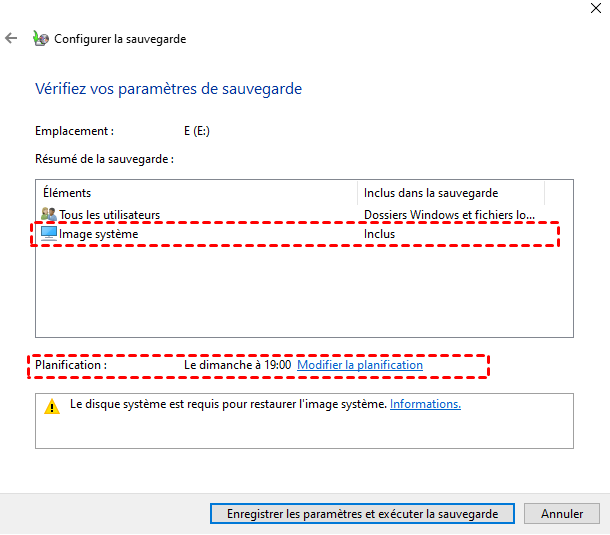
Task: Click the back arrow in the title bar
Action: tap(12, 39)
